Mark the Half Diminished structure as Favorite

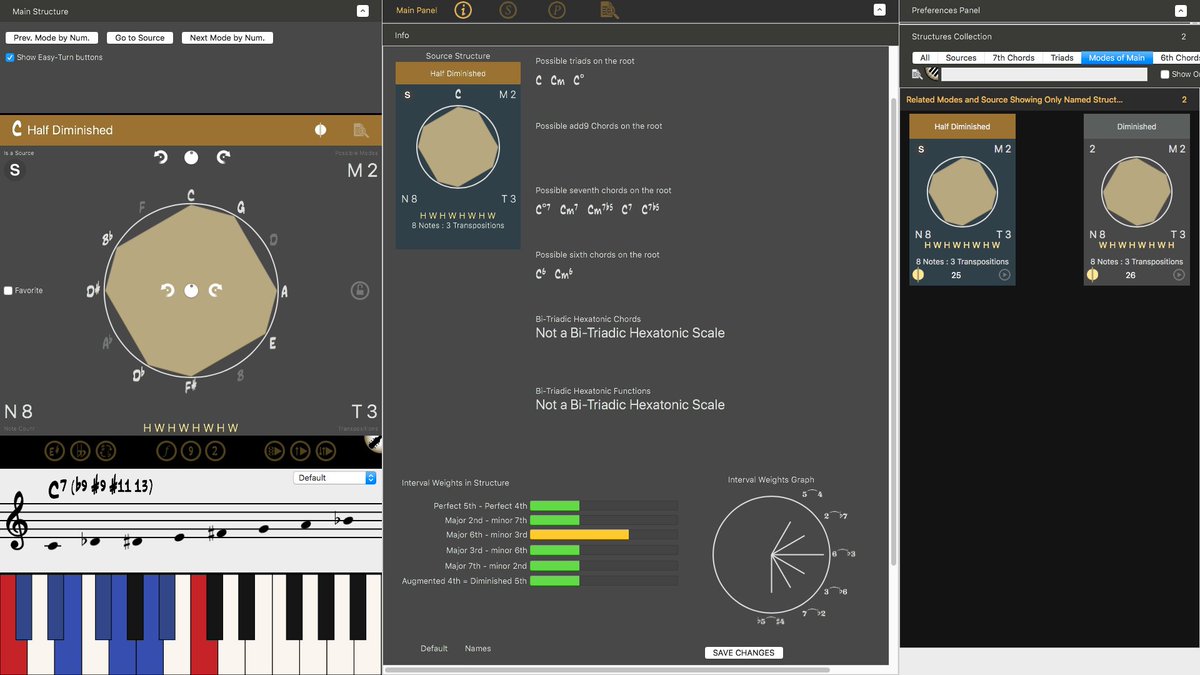tap(9, 291)
